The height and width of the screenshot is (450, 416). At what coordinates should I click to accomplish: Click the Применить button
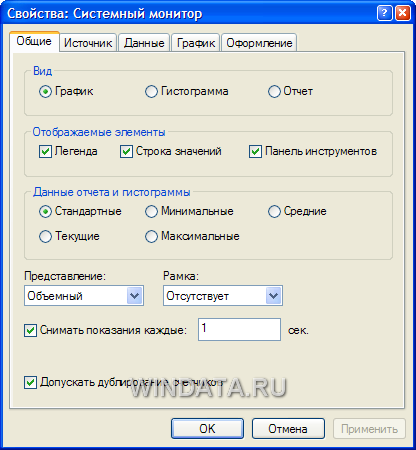[x=369, y=429]
